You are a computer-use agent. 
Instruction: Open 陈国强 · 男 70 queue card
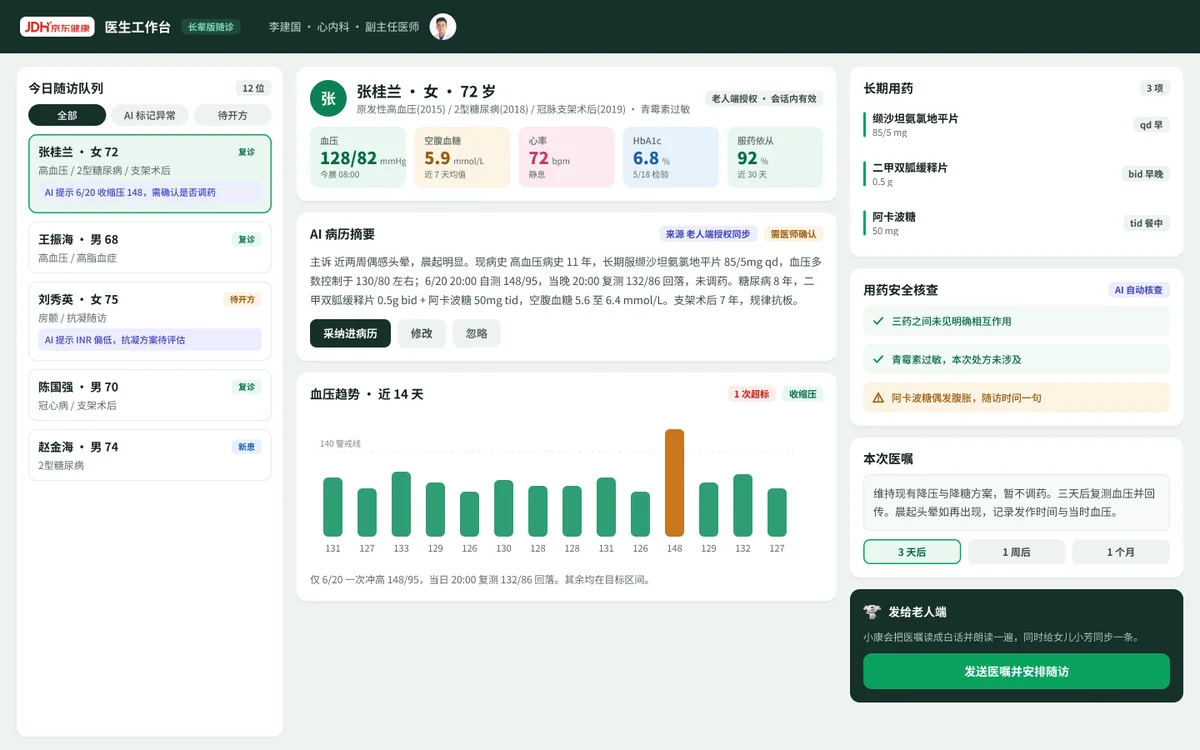[150, 395]
